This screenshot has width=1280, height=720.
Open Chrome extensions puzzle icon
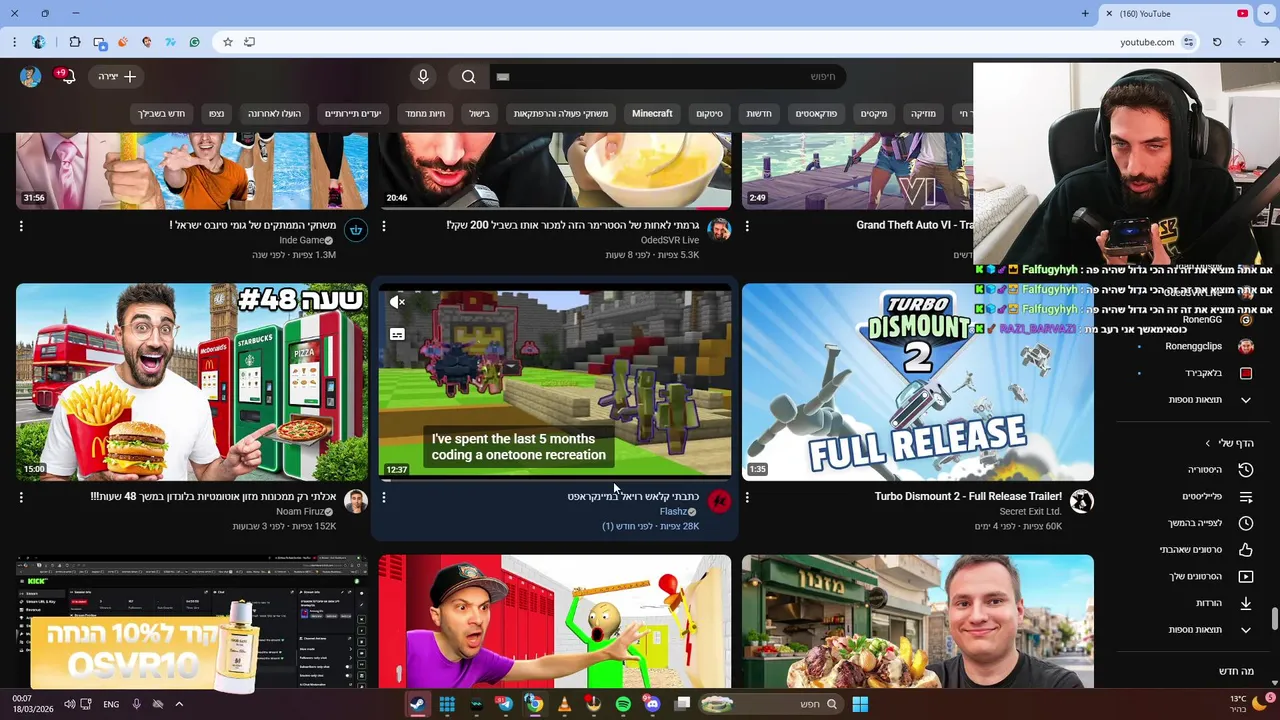click(75, 42)
